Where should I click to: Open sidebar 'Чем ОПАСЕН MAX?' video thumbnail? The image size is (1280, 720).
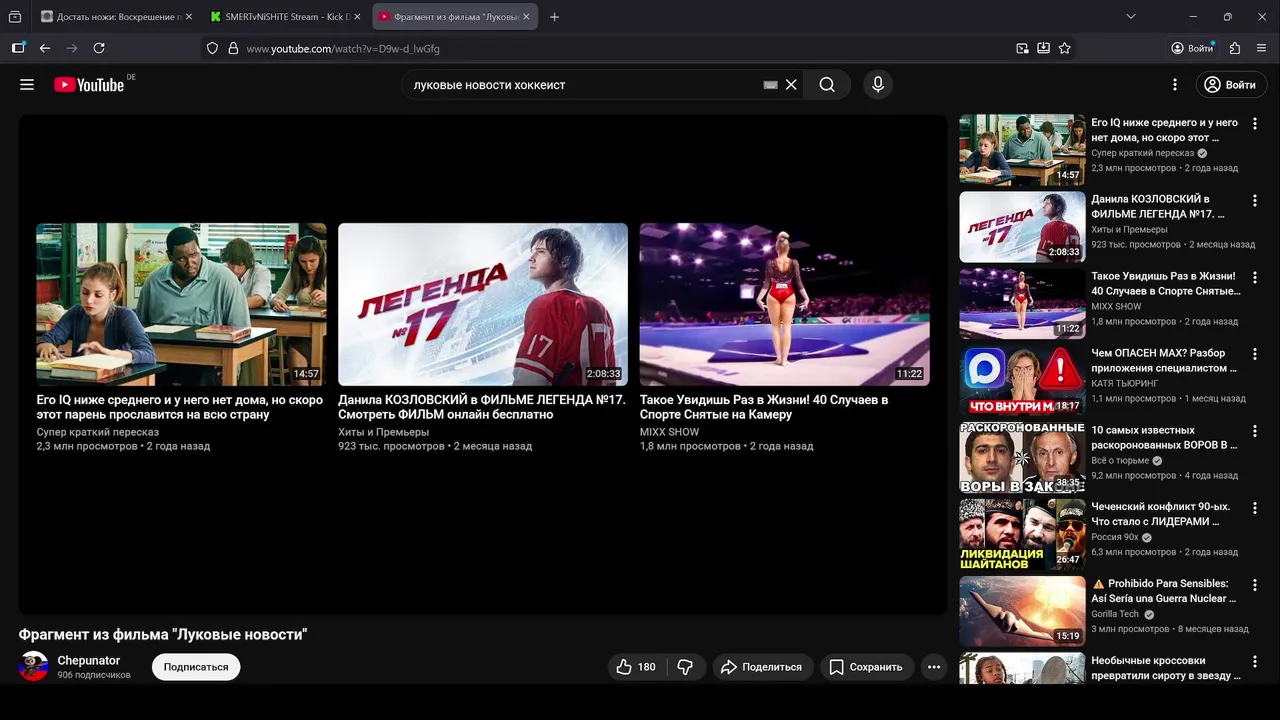[x=1022, y=381]
